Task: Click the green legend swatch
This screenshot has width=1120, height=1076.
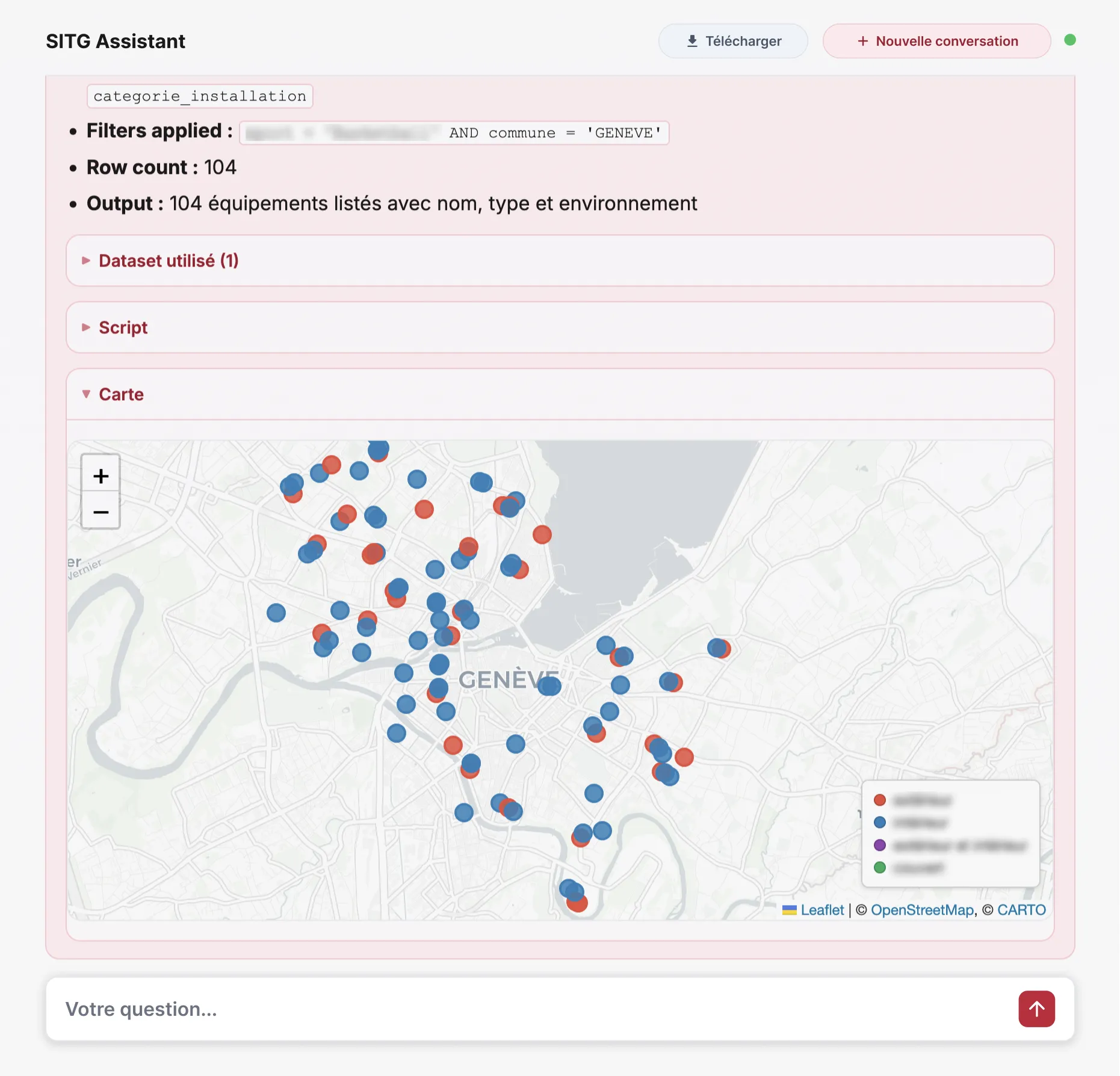Action: pos(879,867)
